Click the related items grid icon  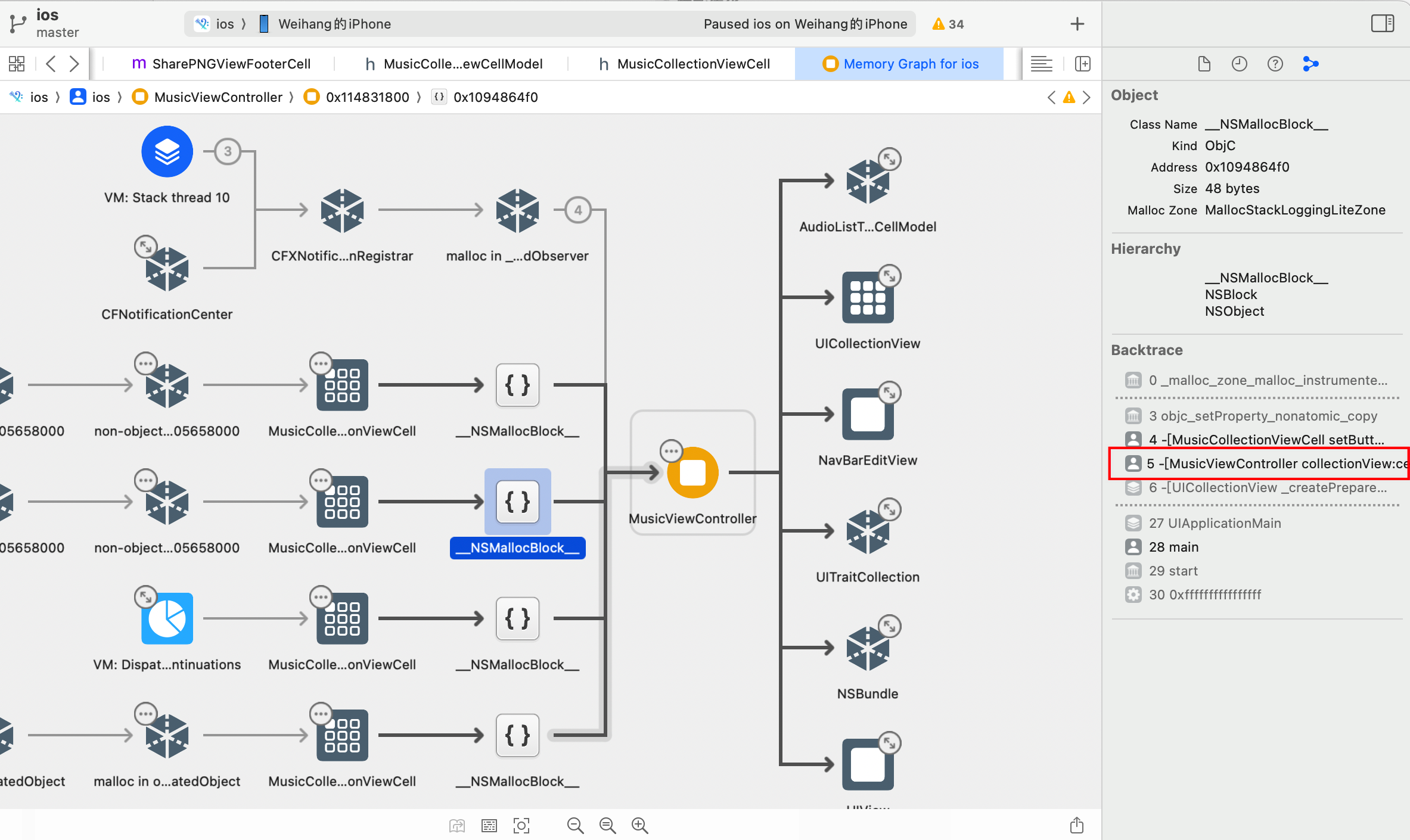(x=17, y=64)
